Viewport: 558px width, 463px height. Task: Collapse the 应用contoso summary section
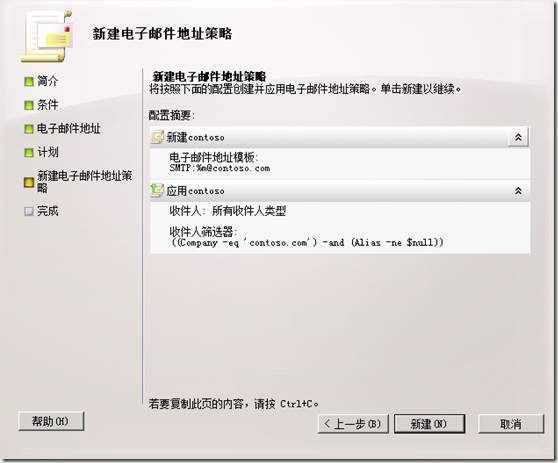click(518, 191)
